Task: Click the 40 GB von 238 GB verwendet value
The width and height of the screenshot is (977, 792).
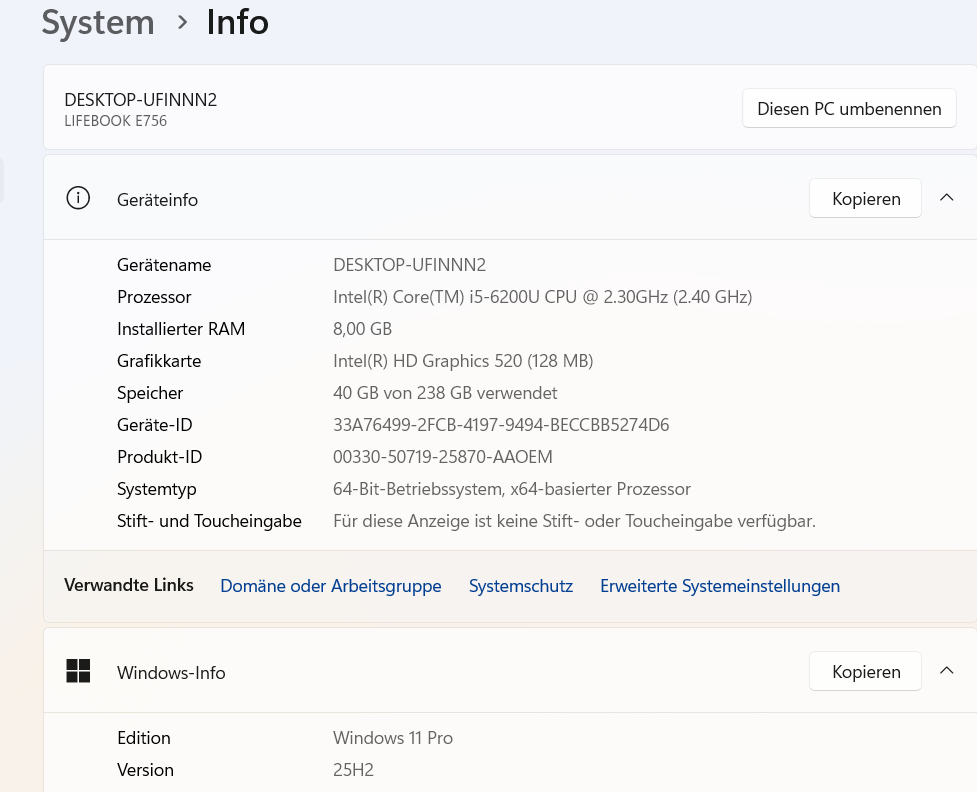Action: pos(445,393)
